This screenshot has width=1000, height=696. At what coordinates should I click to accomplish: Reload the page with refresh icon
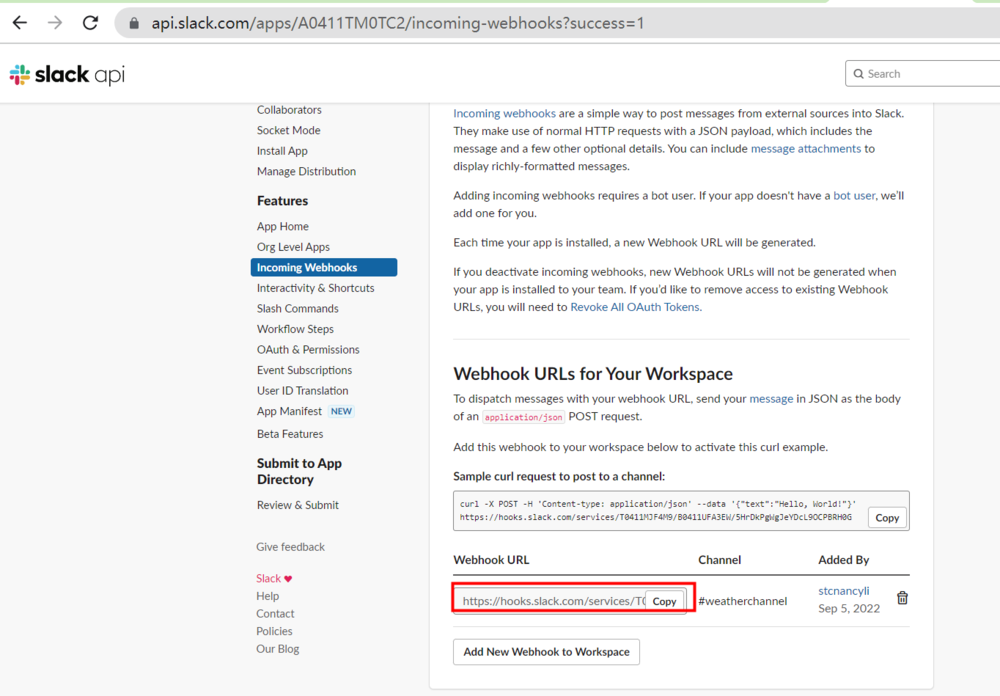point(90,22)
